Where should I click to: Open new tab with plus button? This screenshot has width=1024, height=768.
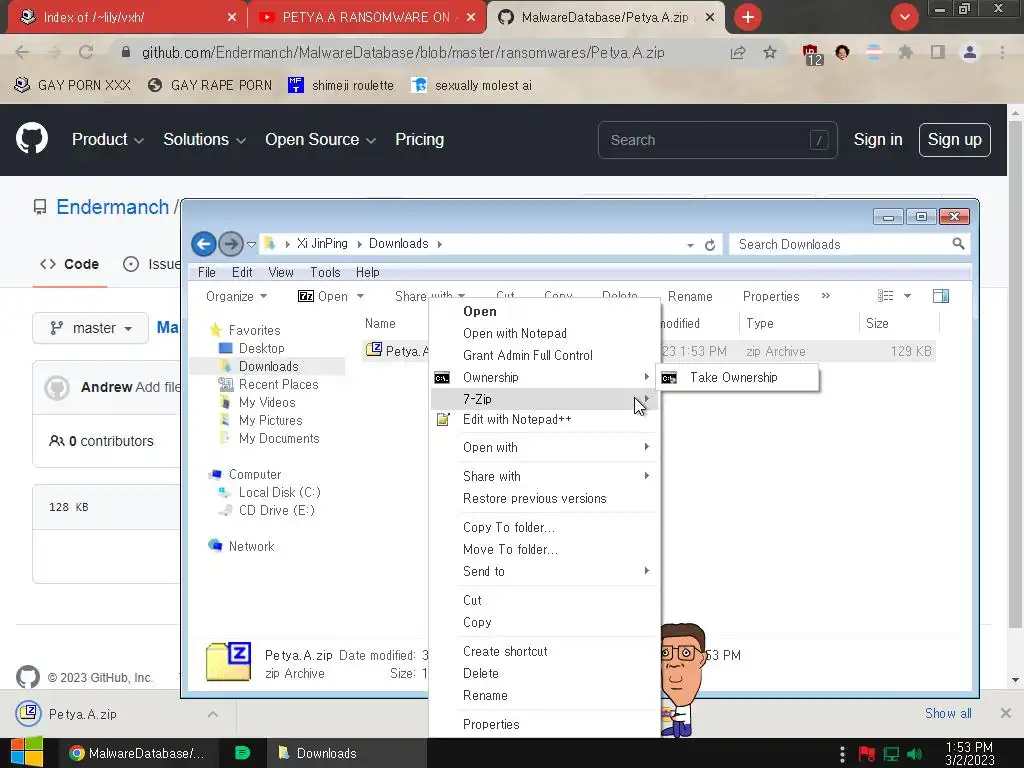(x=748, y=17)
